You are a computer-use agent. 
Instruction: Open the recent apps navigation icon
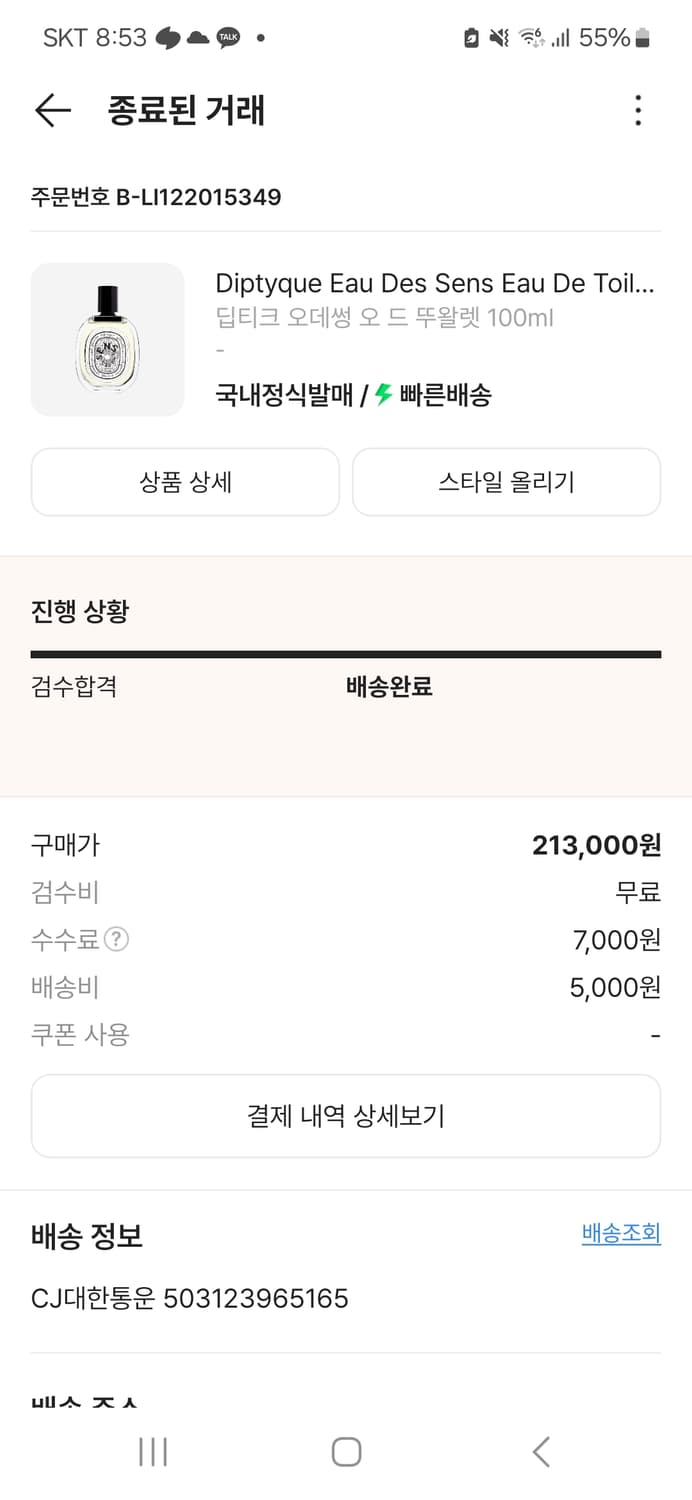coord(152,1451)
